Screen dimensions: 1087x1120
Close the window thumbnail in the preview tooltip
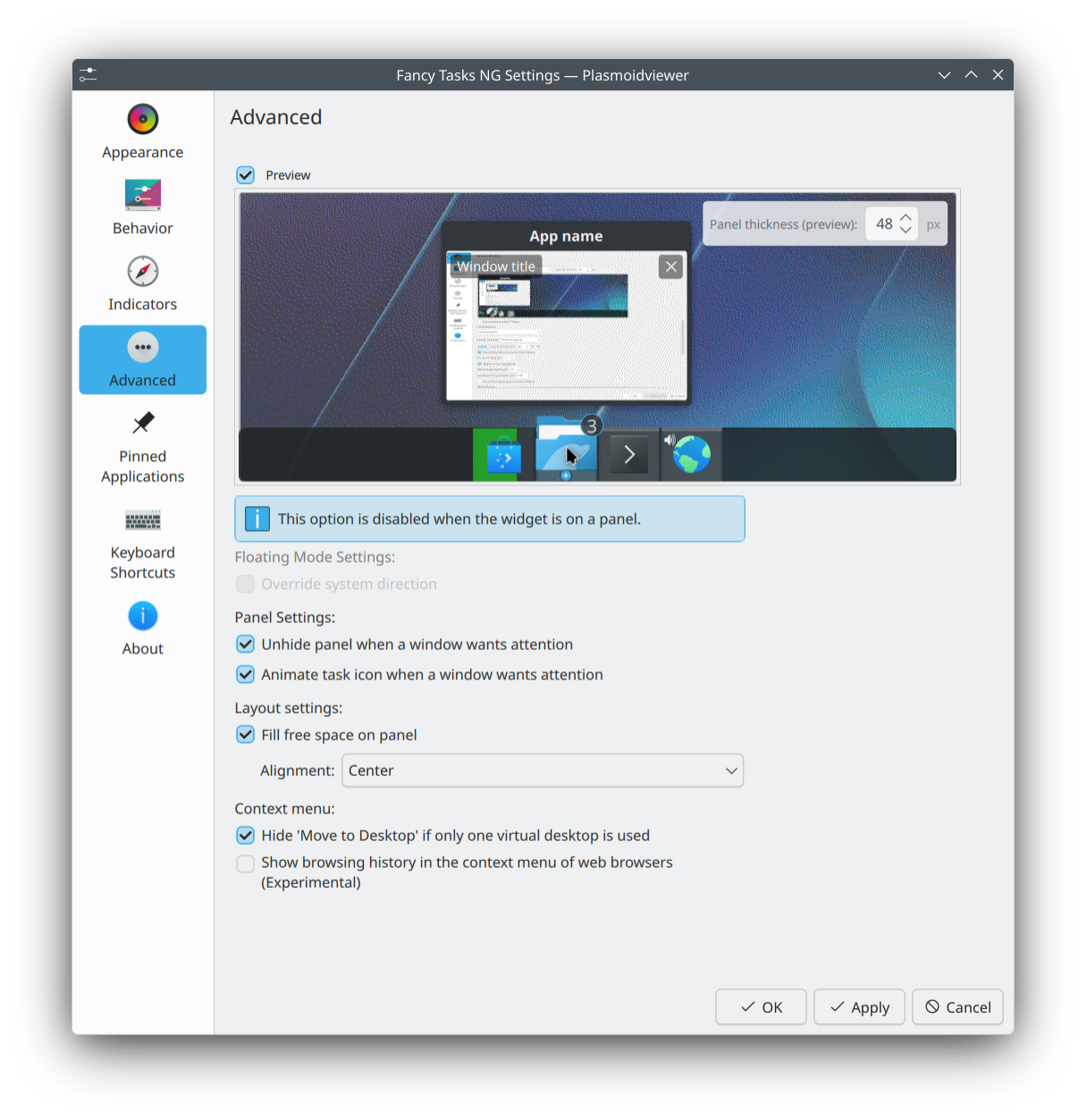tap(671, 266)
